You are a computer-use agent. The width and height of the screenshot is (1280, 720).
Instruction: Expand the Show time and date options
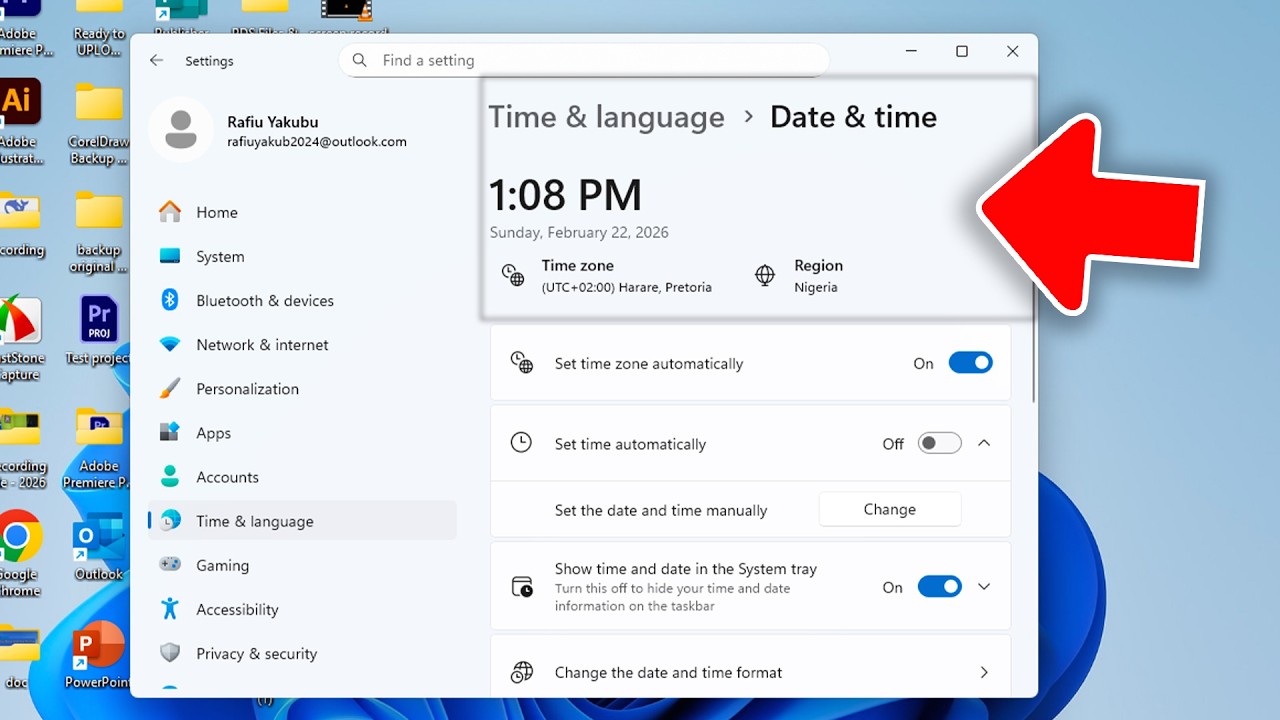click(984, 587)
